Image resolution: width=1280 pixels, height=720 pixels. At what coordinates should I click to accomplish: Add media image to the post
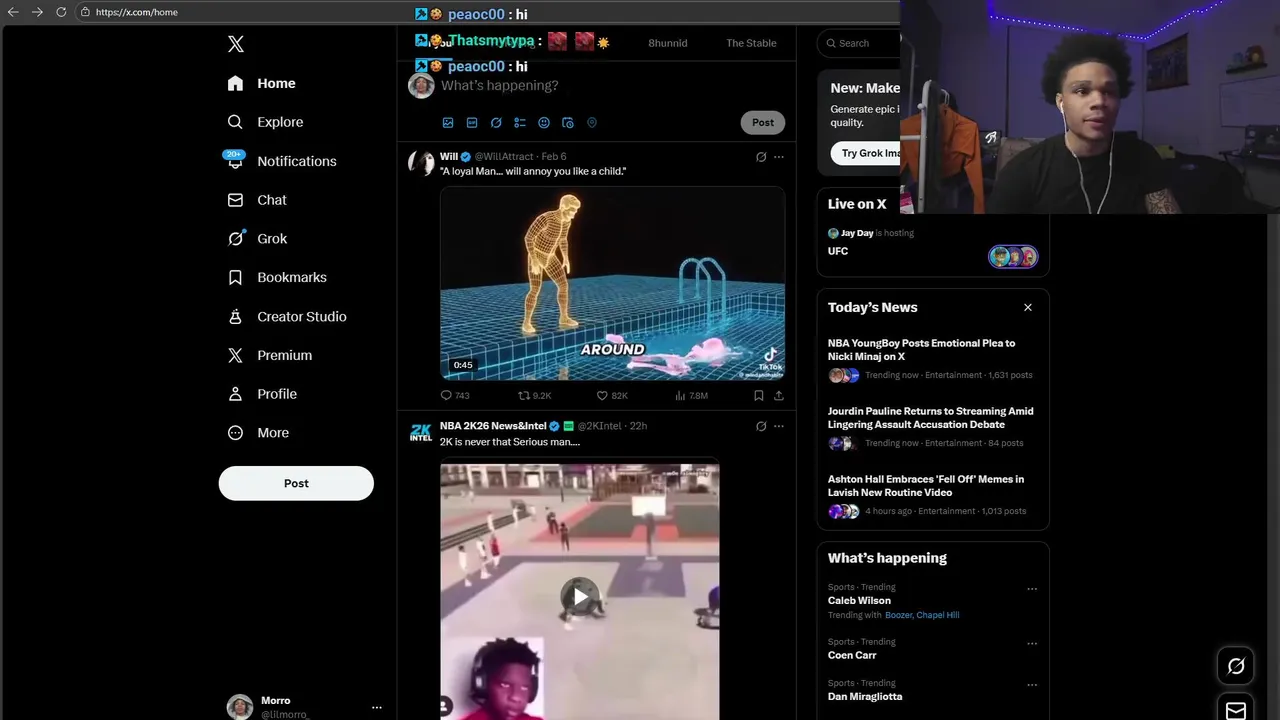click(448, 123)
